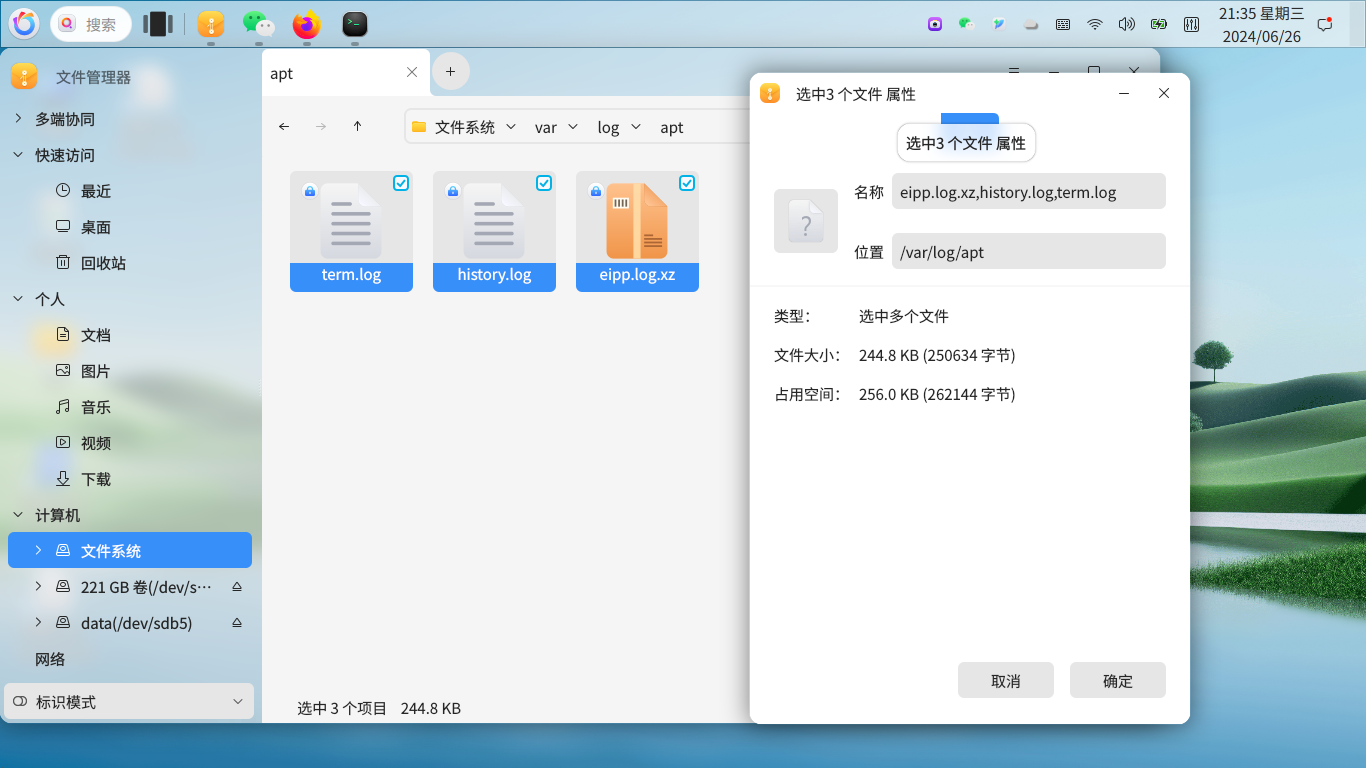This screenshot has height=768, width=1366.
Task: Expand the data(/dev/sdb5) tree node
Action: 38,623
